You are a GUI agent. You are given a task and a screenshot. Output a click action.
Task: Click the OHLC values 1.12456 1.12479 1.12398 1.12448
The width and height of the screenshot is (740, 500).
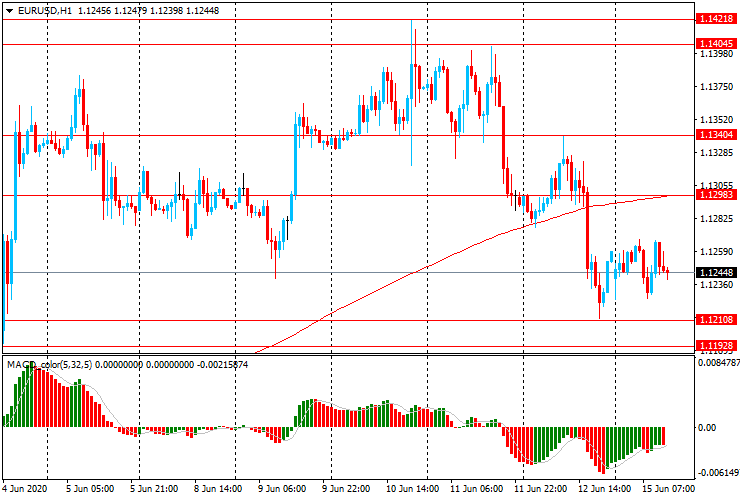pos(148,10)
